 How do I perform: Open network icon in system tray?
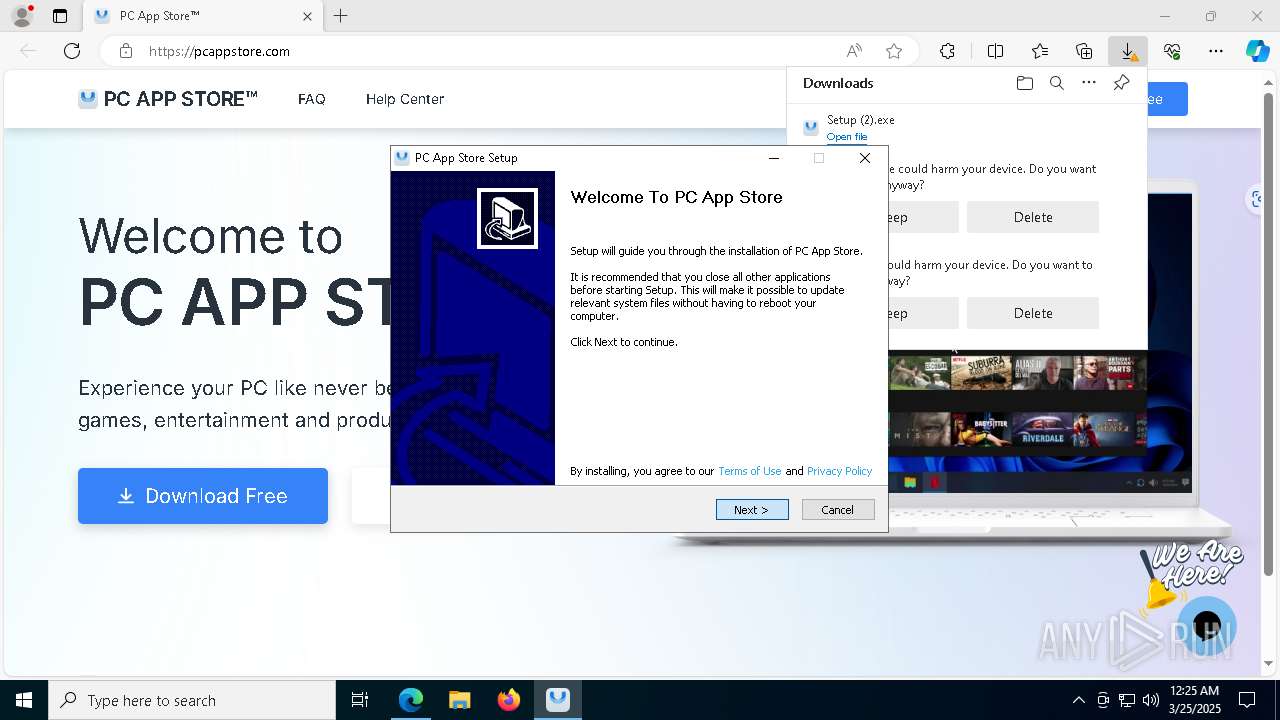1127,700
